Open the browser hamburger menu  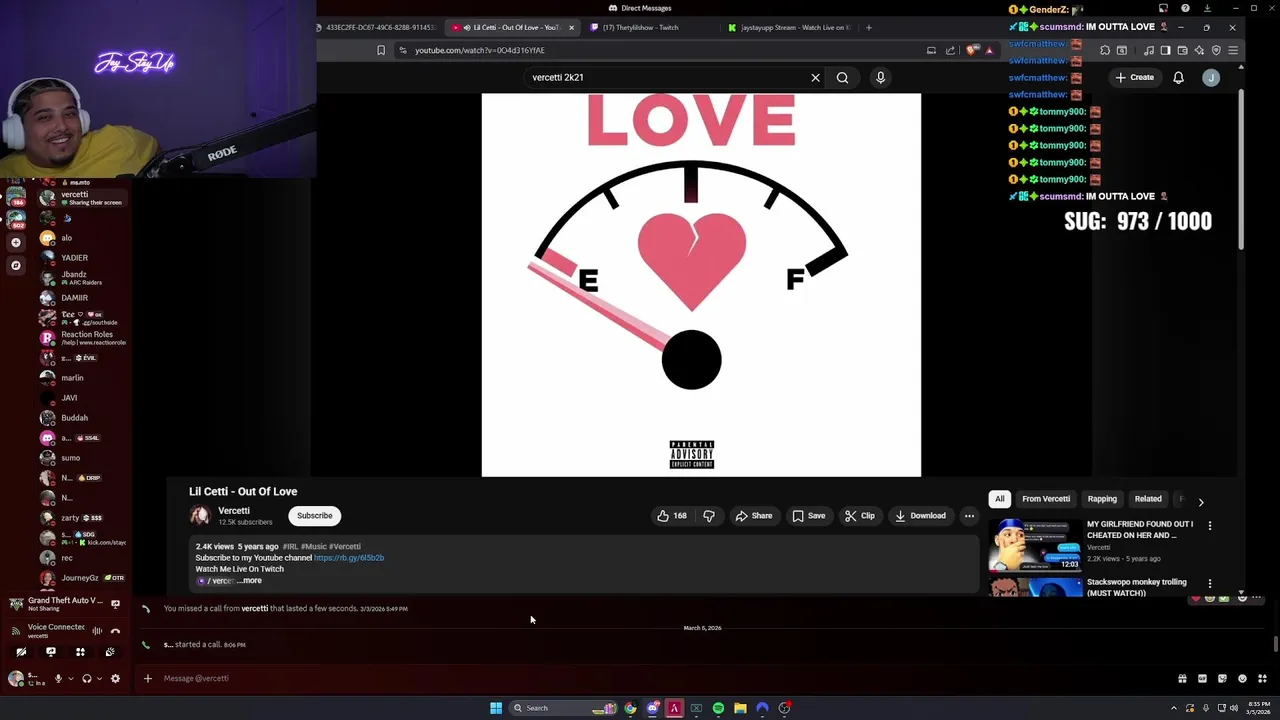point(1234,50)
